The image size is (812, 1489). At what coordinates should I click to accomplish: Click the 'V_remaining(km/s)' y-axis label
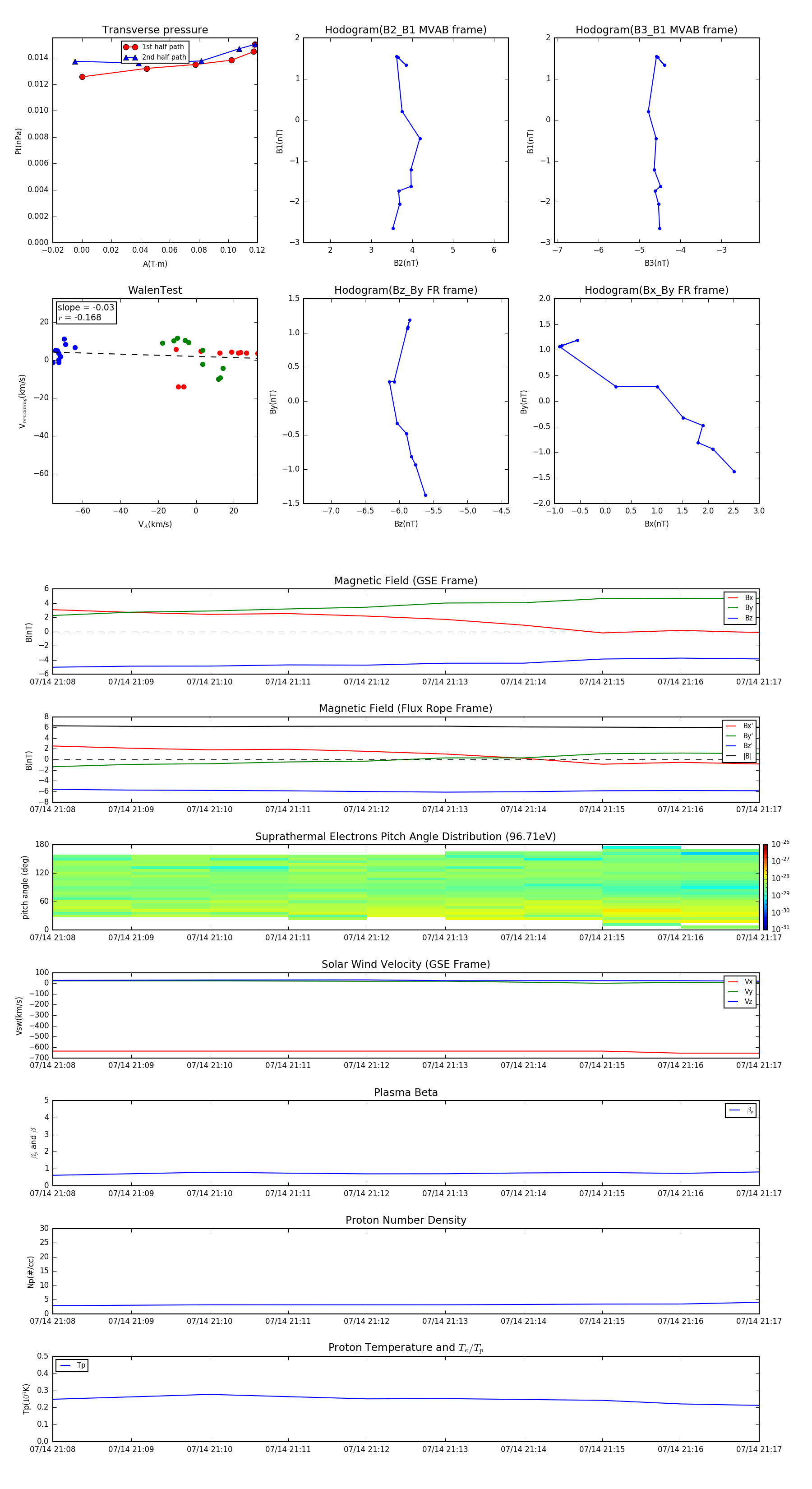point(23,401)
